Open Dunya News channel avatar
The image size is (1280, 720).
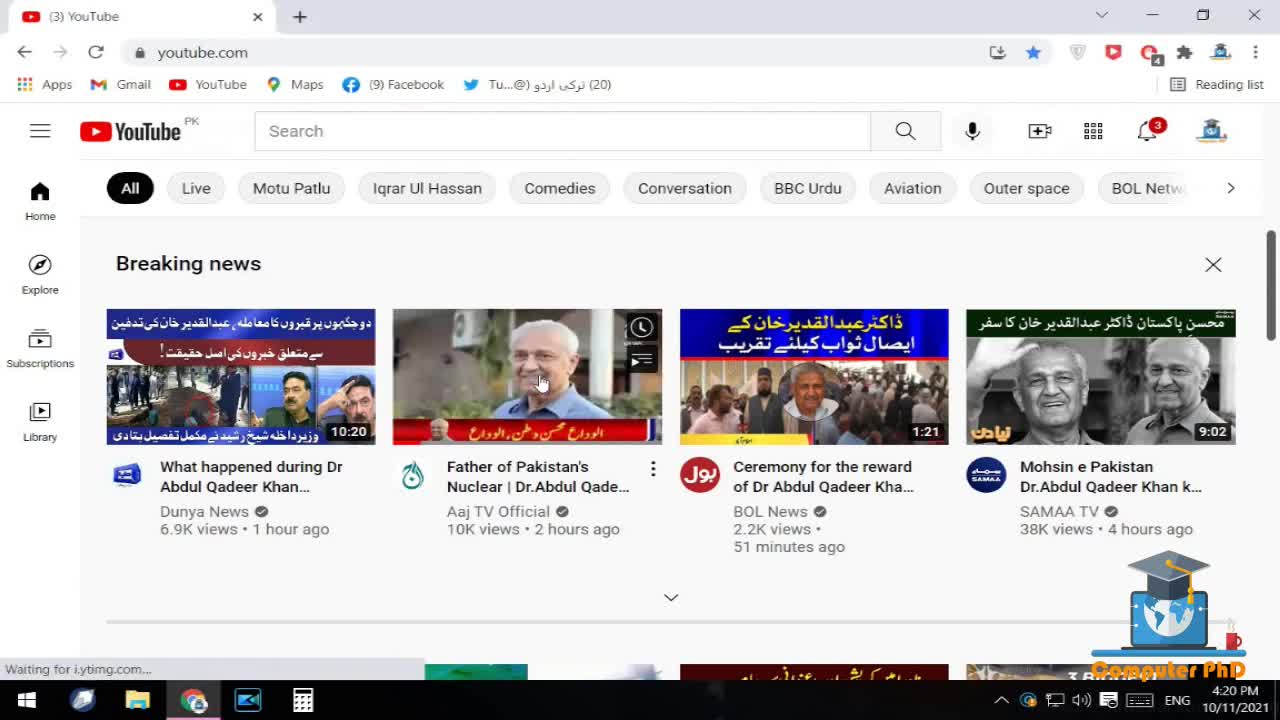(127, 475)
